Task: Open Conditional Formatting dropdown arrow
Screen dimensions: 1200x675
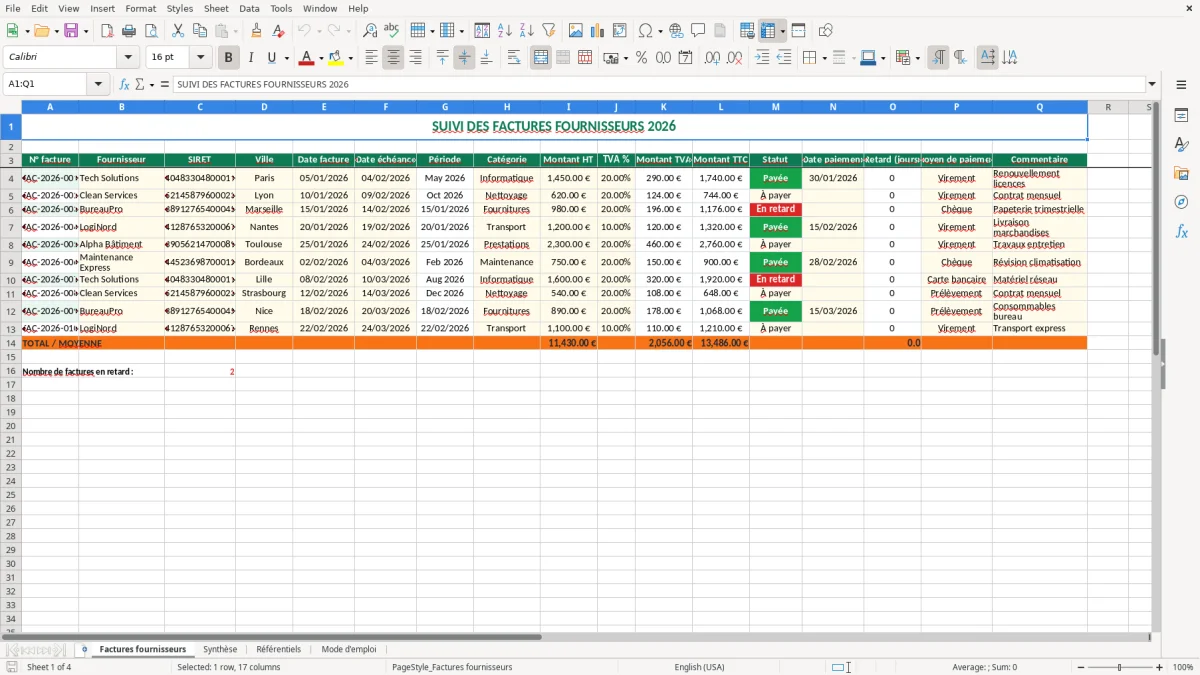Action: (x=917, y=58)
